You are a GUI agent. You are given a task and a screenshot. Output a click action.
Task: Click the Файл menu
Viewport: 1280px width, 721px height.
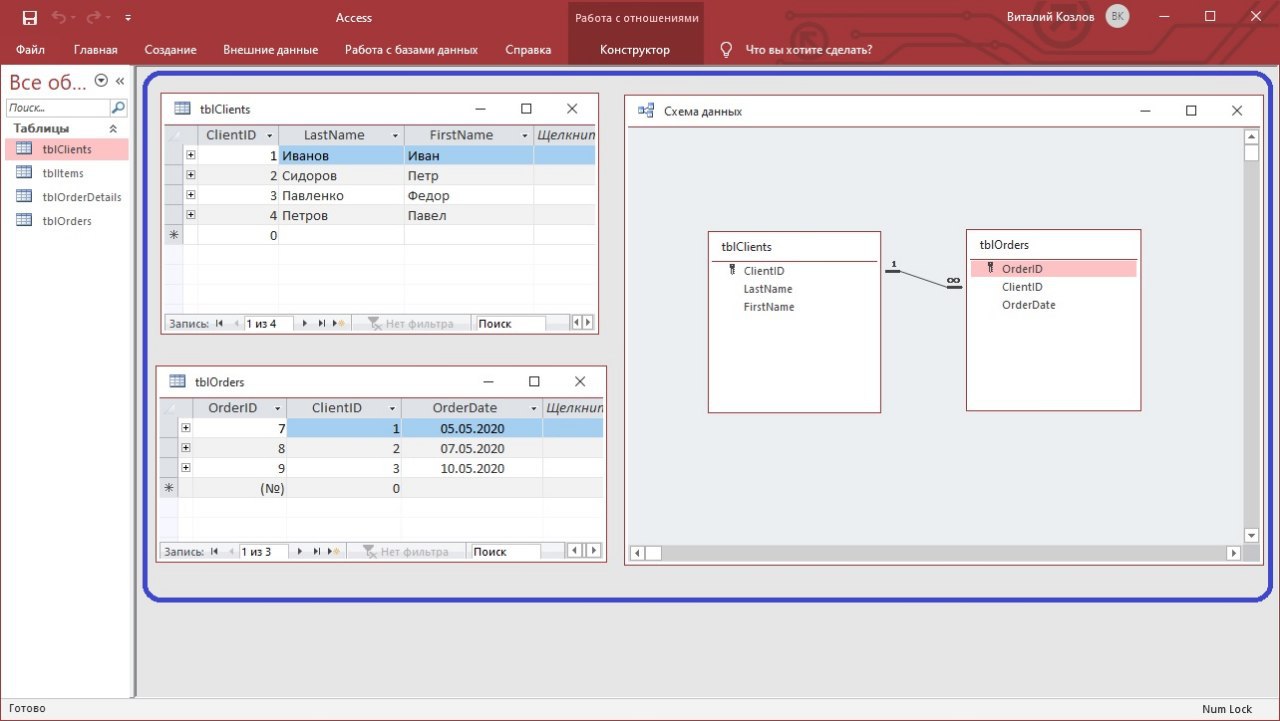click(x=30, y=50)
